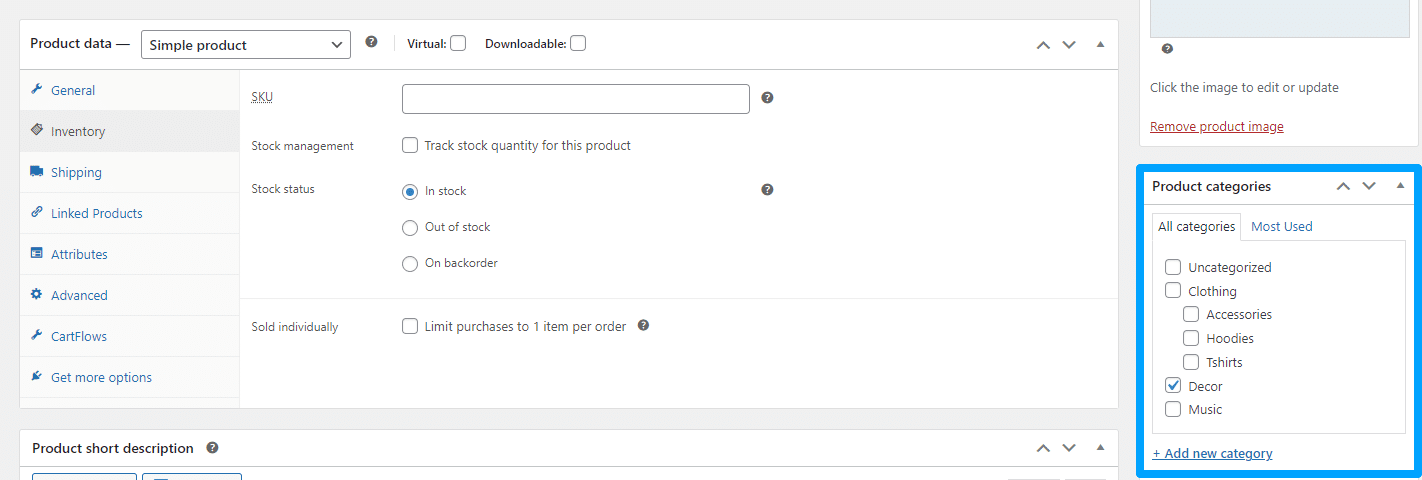Click the Remove product image link
The image size is (1422, 480).
tap(1217, 127)
